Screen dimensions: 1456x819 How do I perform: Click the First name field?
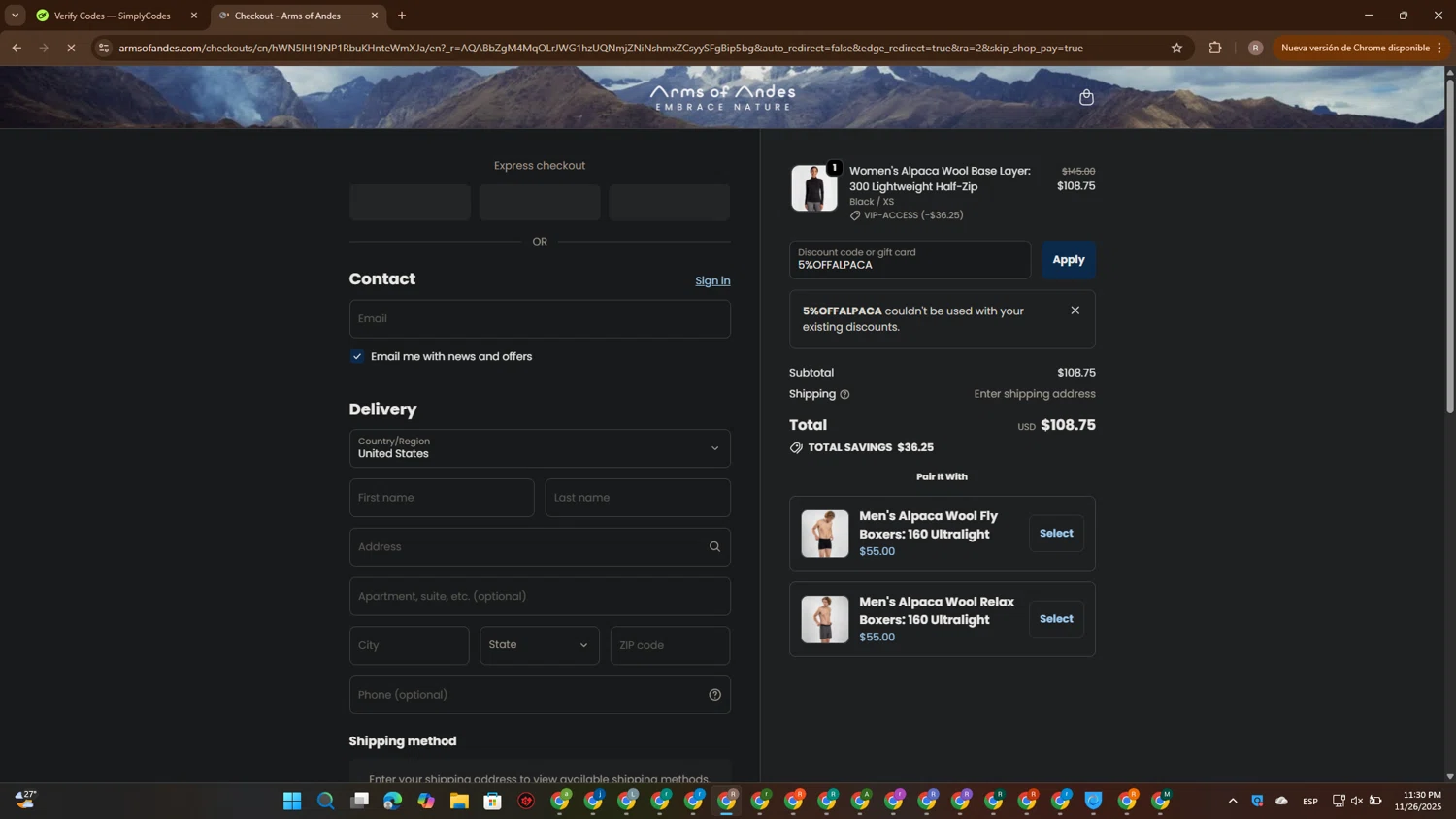[442, 498]
